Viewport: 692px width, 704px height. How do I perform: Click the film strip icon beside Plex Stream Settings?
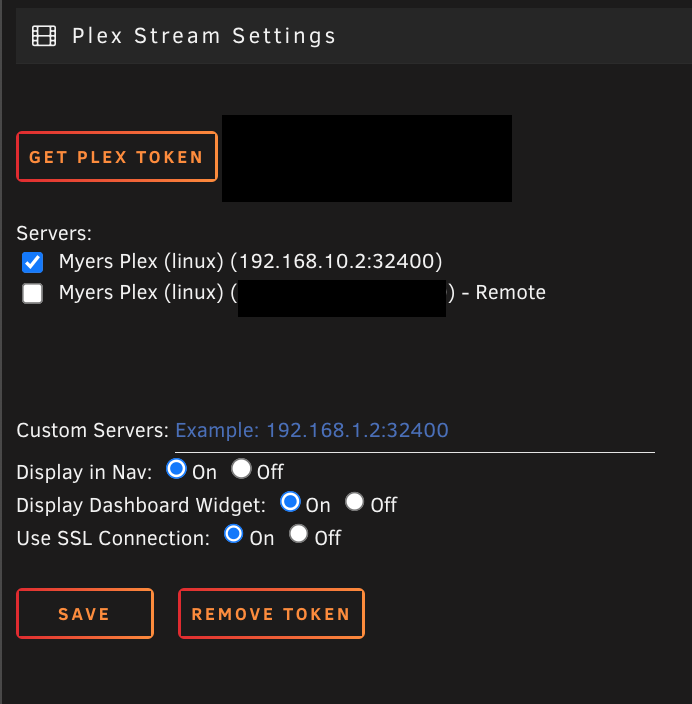(44, 36)
